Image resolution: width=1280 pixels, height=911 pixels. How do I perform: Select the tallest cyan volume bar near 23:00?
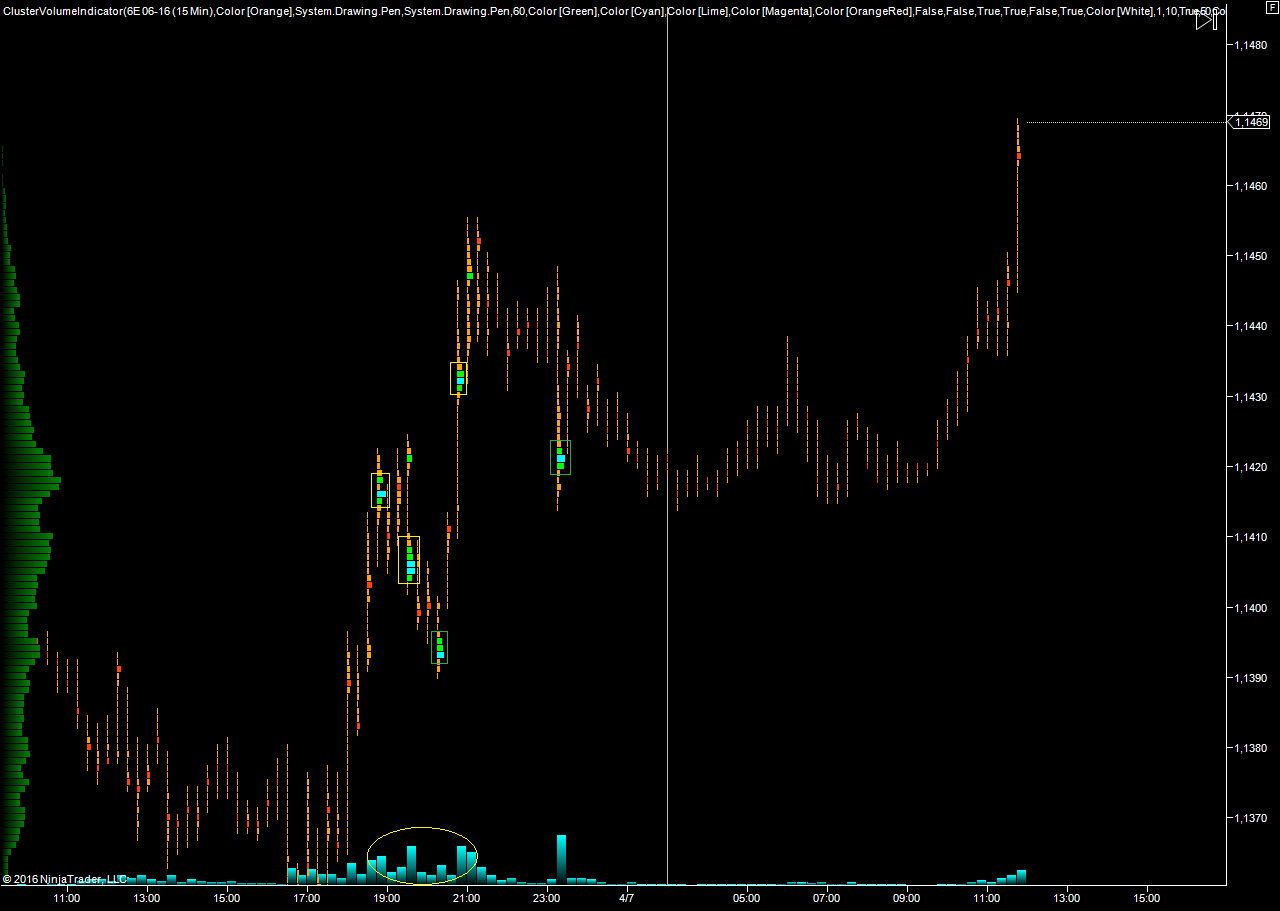pyautogui.click(x=562, y=860)
